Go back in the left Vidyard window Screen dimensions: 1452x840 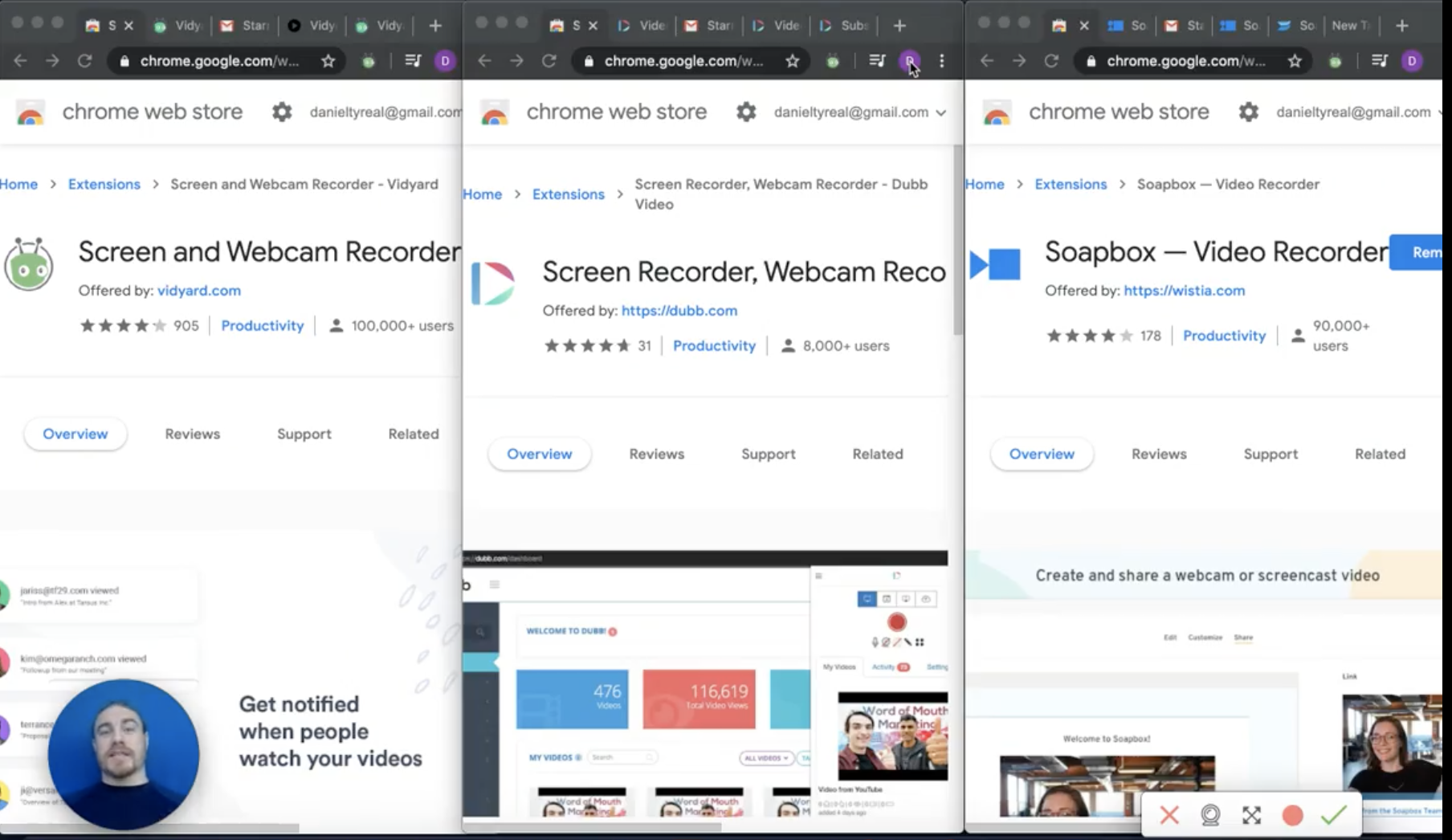(x=21, y=61)
